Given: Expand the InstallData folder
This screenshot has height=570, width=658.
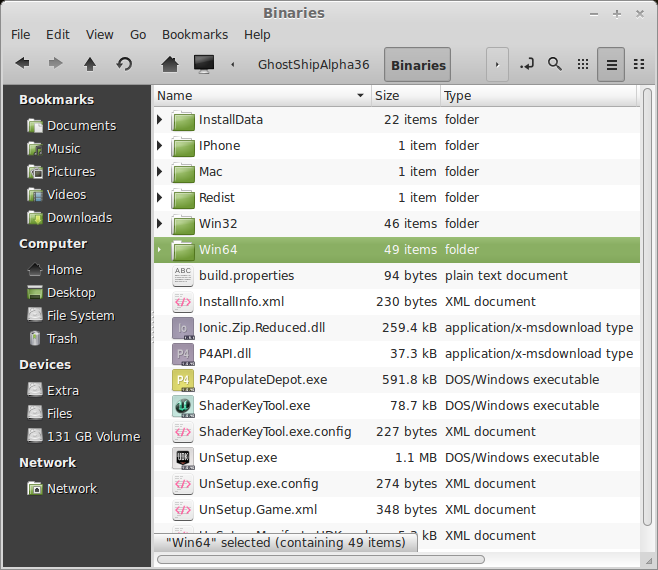Looking at the screenshot, I should [159, 120].
